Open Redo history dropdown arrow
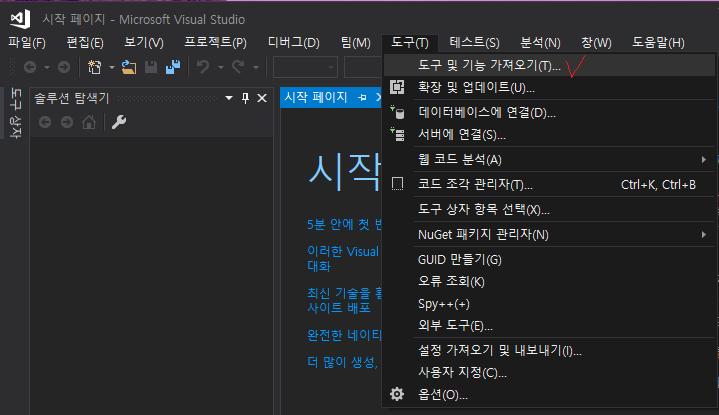Viewport: 719px width, 415px height. click(x=256, y=67)
